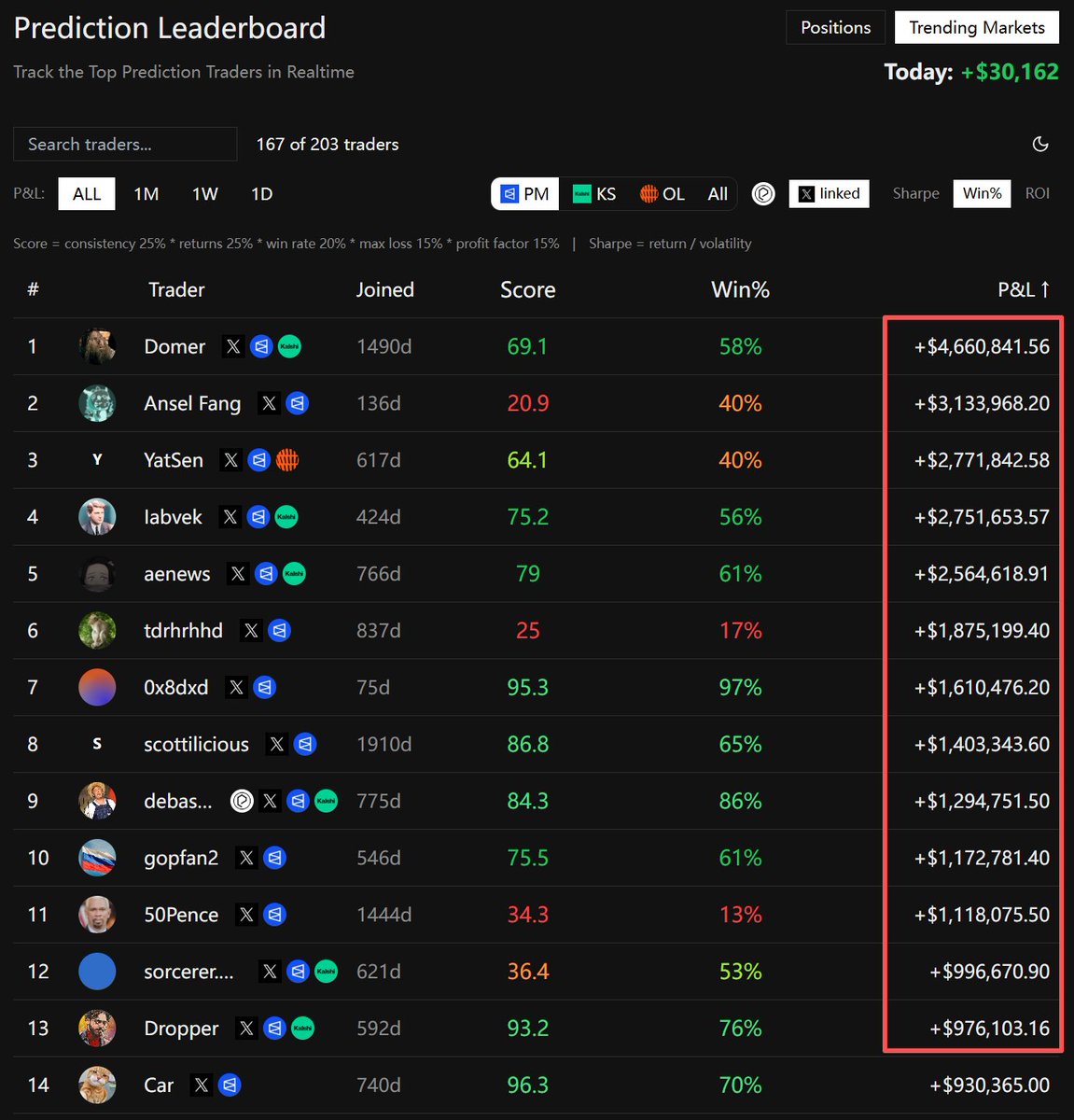Screen dimensions: 1074x1120
Task: Open Domer's avatar thumbnail
Action: [97, 346]
